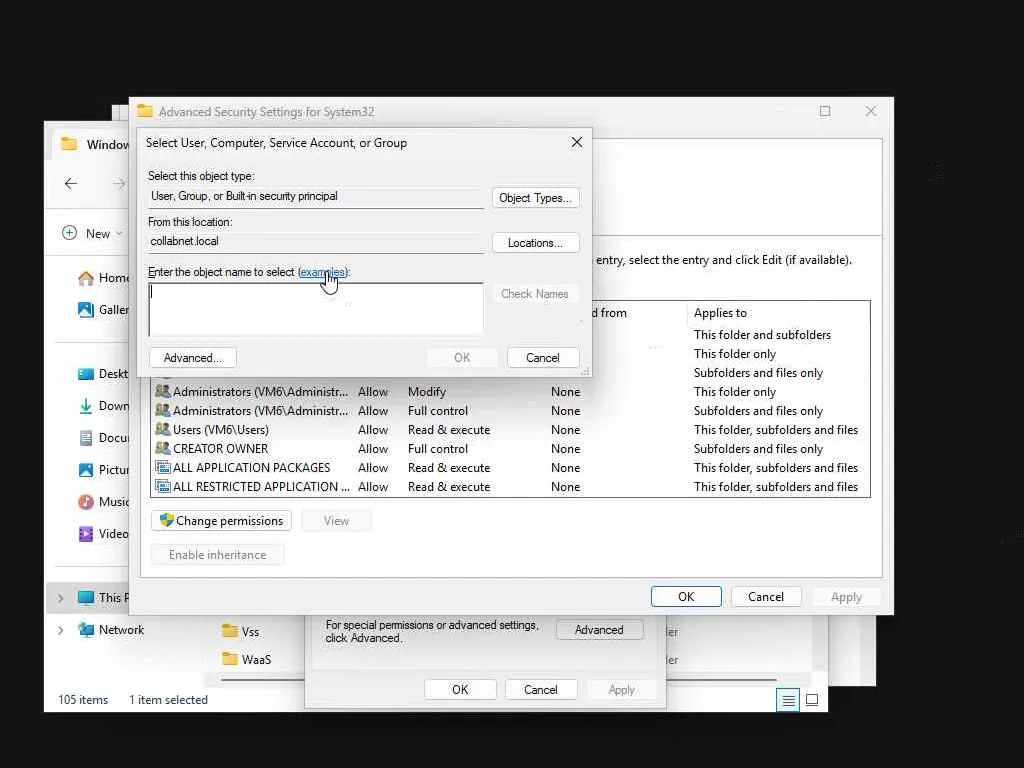The height and width of the screenshot is (768, 1024).
Task: Click ALL APPLICATION PACKAGES package icon
Action: 162,468
